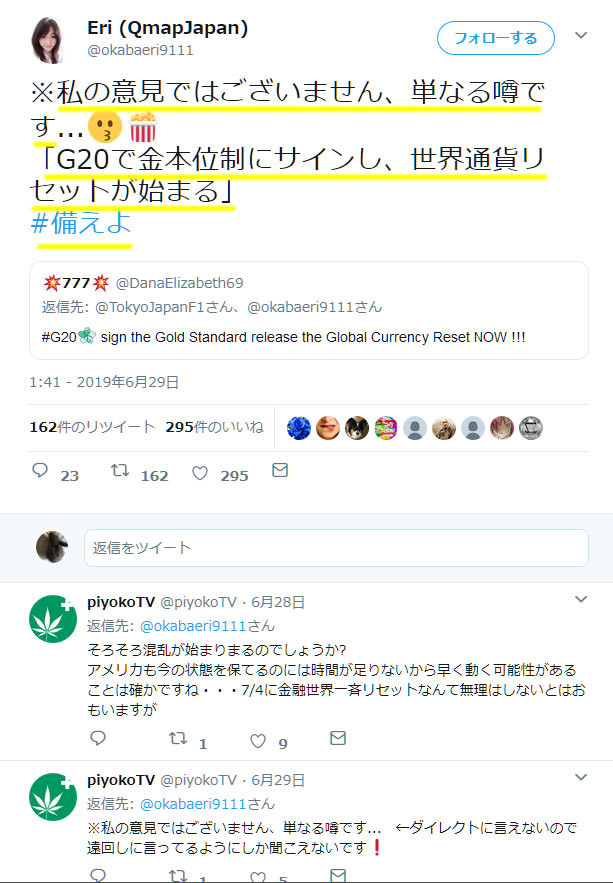The width and height of the screenshot is (613, 883).
Task: View the 162件のリツイート list
Action: (92, 427)
